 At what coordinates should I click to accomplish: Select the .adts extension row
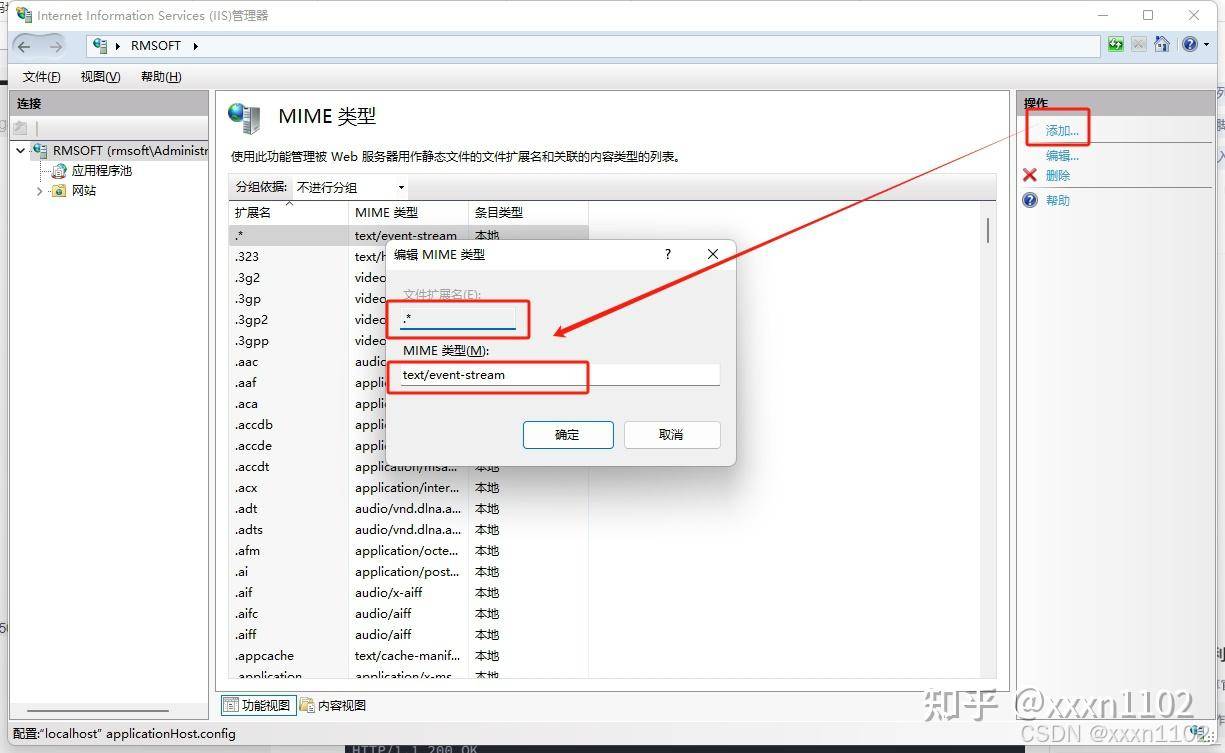click(x=408, y=530)
